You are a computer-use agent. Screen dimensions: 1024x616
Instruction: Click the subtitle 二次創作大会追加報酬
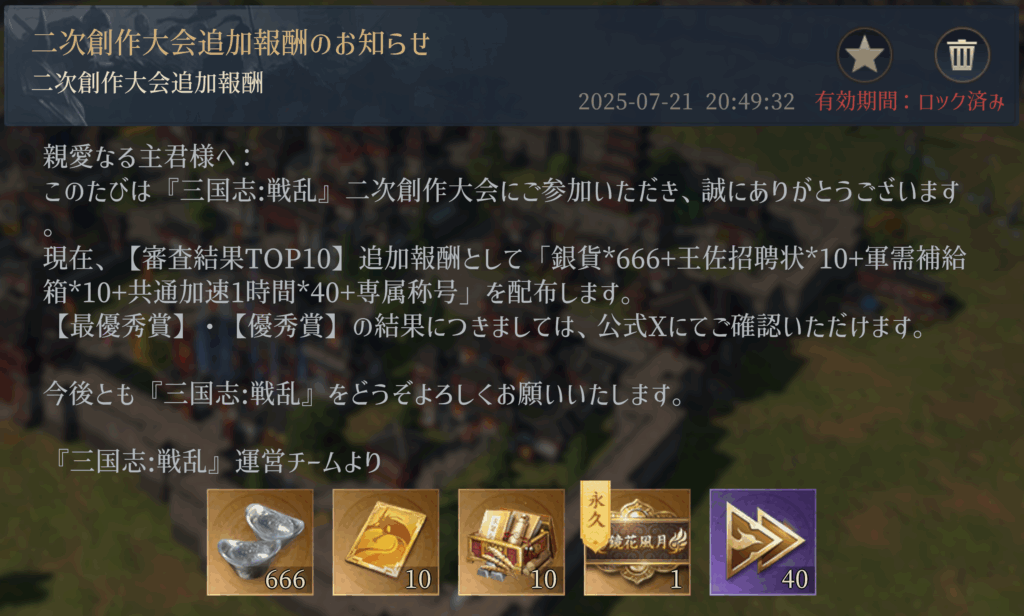pyautogui.click(x=148, y=83)
